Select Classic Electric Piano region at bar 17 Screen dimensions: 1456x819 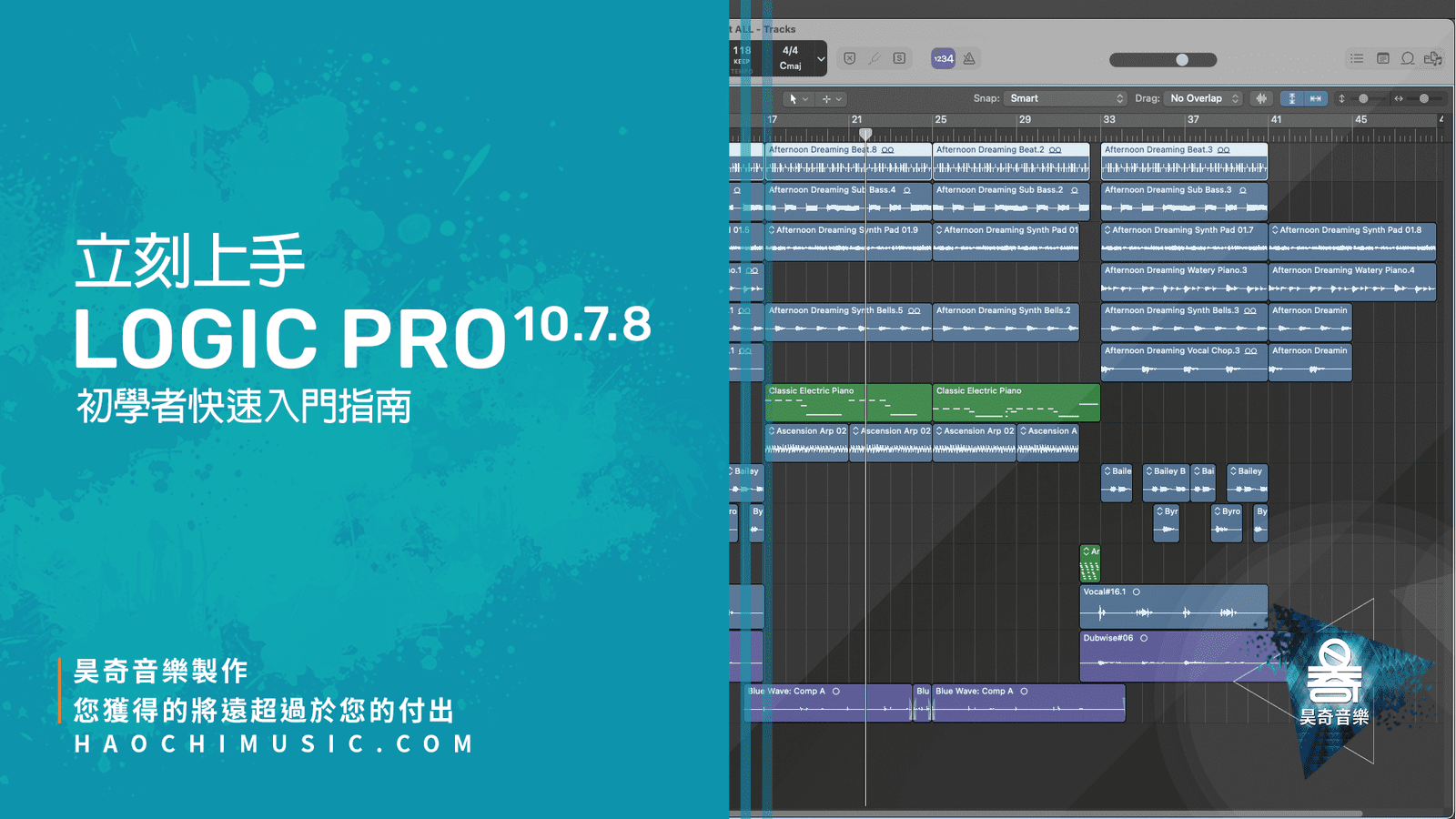(x=848, y=402)
